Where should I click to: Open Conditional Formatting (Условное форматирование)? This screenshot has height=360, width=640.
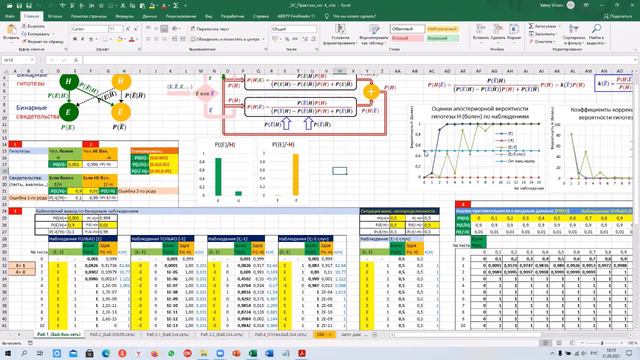340,34
